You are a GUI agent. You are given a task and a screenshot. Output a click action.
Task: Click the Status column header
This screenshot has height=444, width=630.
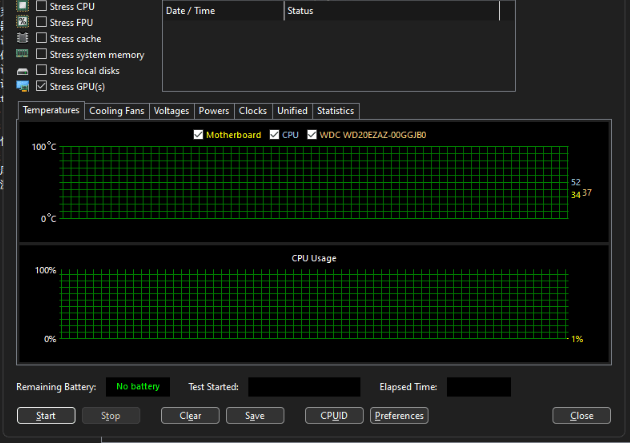[x=392, y=11]
